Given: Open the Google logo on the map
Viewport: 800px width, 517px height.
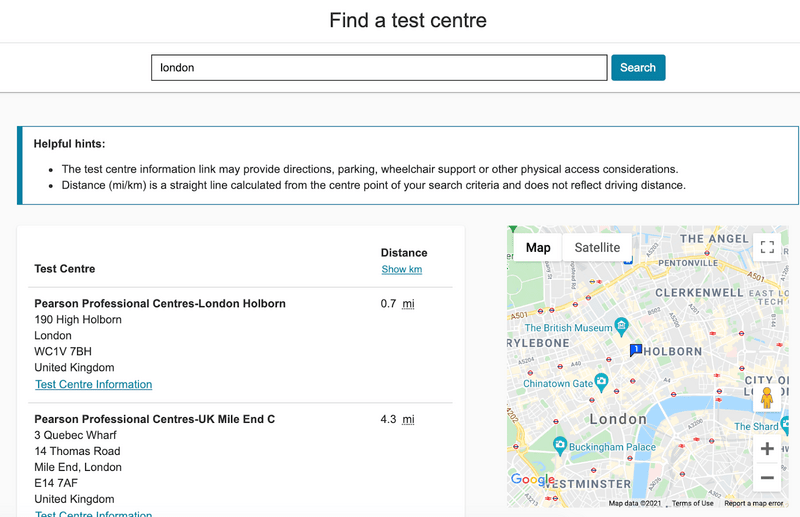Looking at the screenshot, I should [532, 479].
